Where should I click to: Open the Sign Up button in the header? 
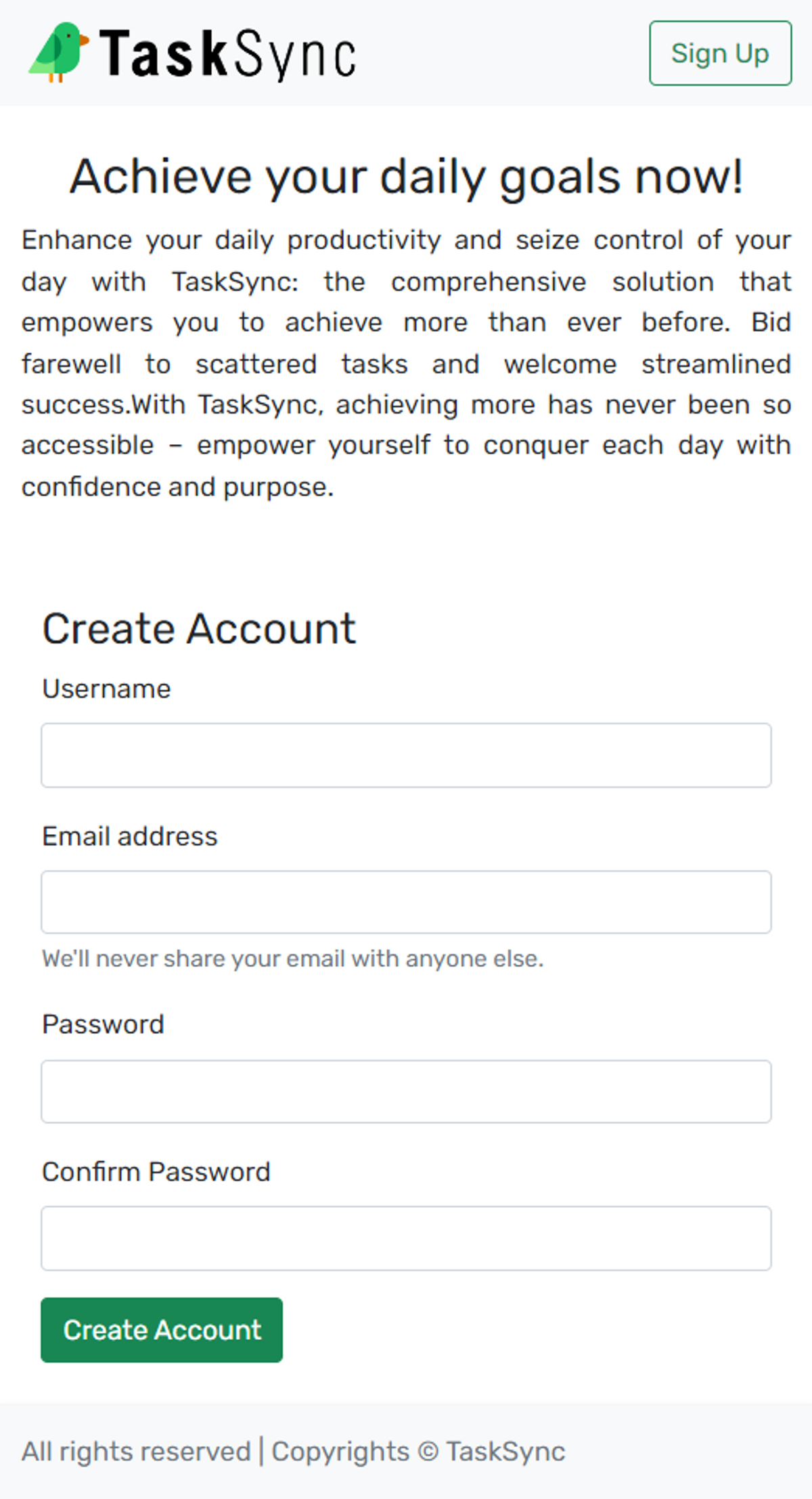click(x=720, y=53)
